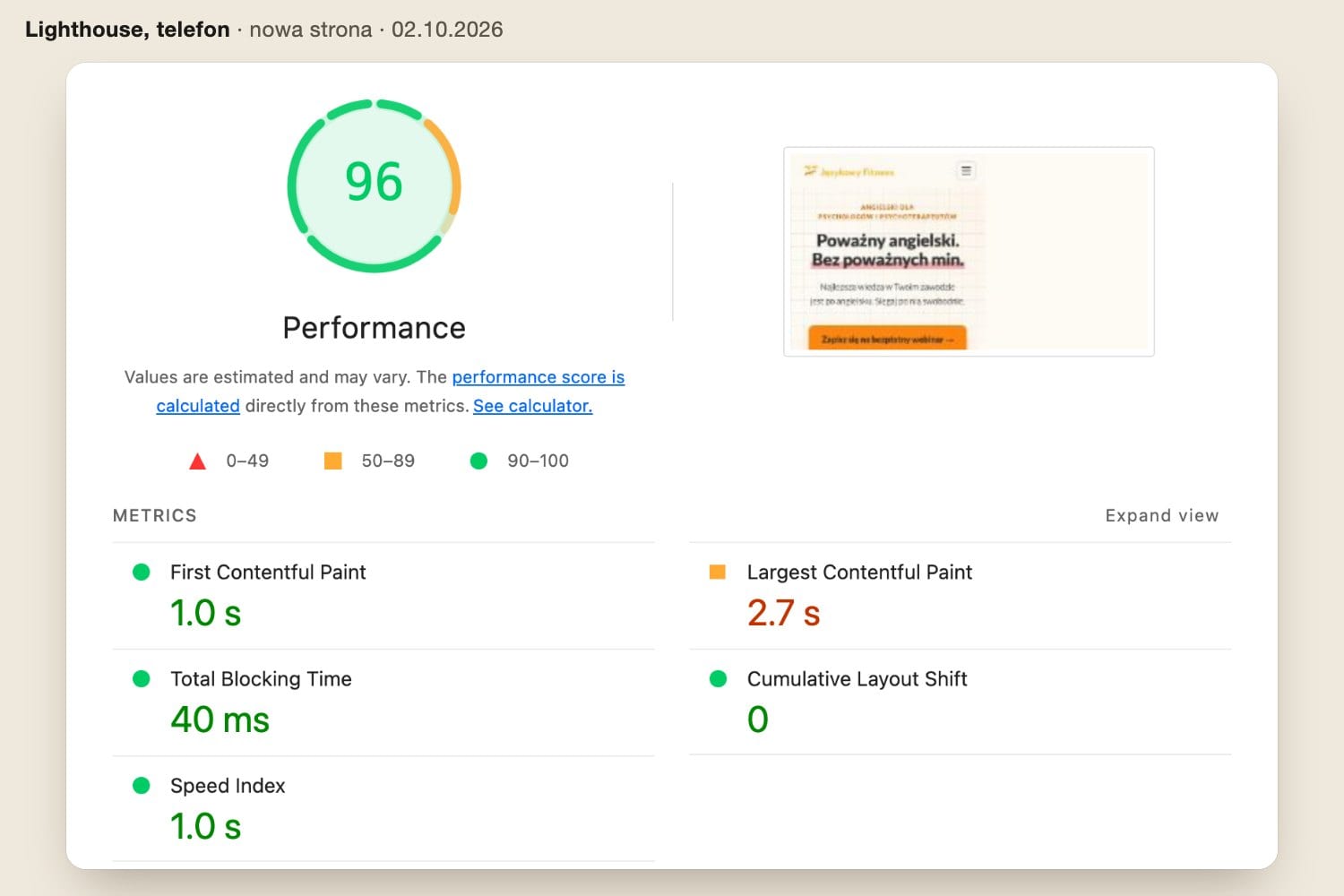
Task: Click the green dot beside Speed Index
Action: click(x=141, y=785)
